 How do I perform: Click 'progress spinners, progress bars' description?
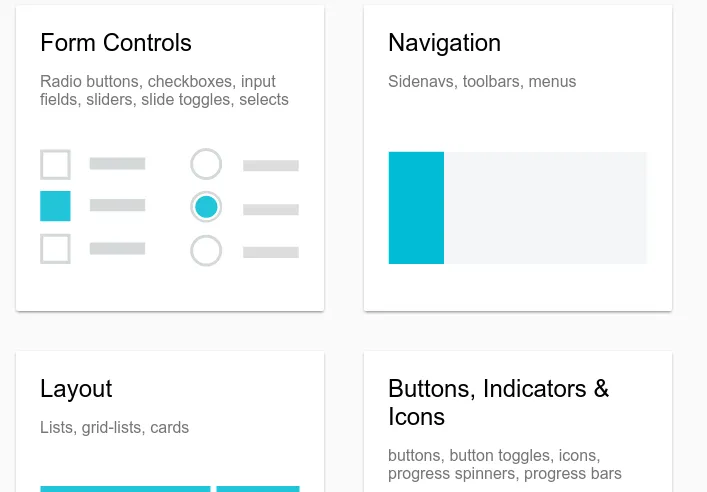click(505, 474)
